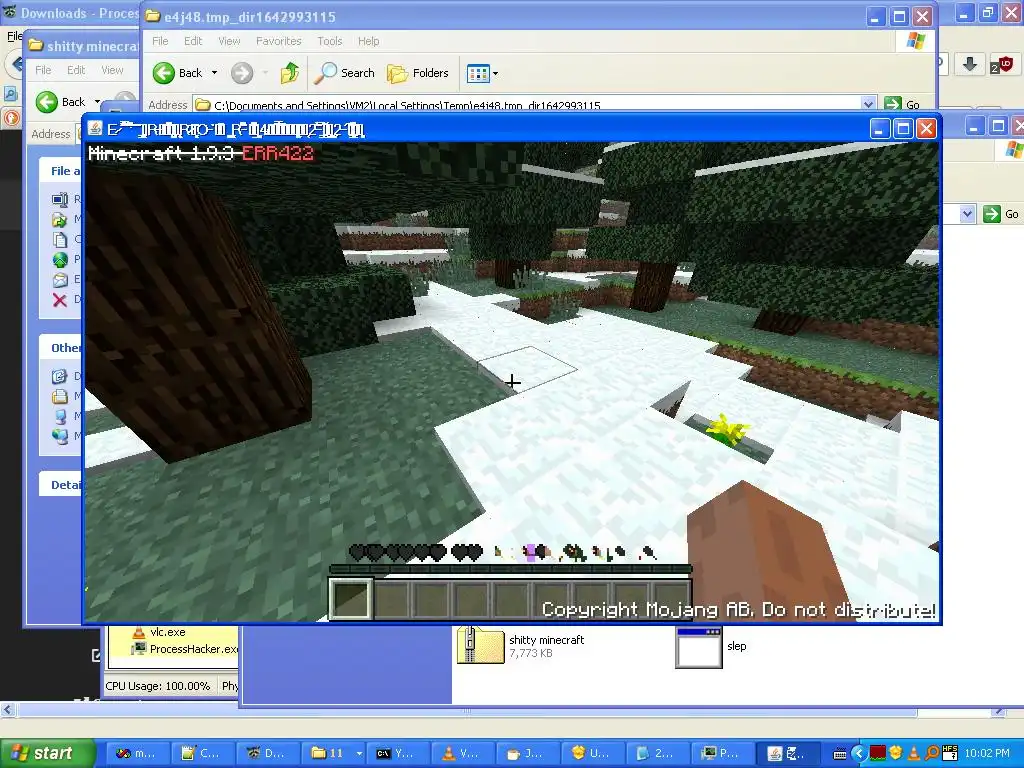Viewport: 1024px width, 768px height.
Task: Switch to the command prompt taskbar button
Action: click(x=396, y=753)
